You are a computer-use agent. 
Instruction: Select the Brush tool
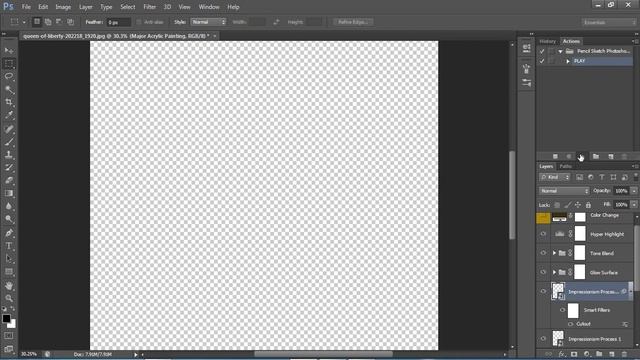click(9, 142)
